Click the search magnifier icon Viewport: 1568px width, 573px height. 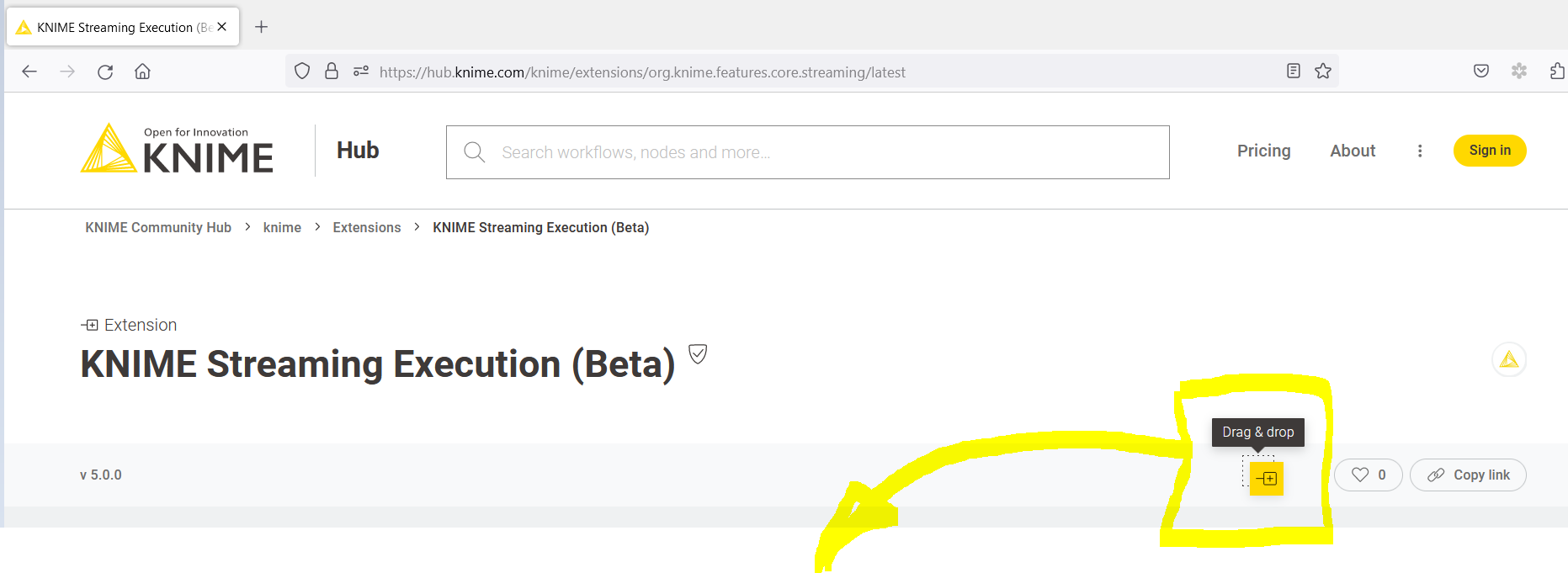[x=475, y=152]
